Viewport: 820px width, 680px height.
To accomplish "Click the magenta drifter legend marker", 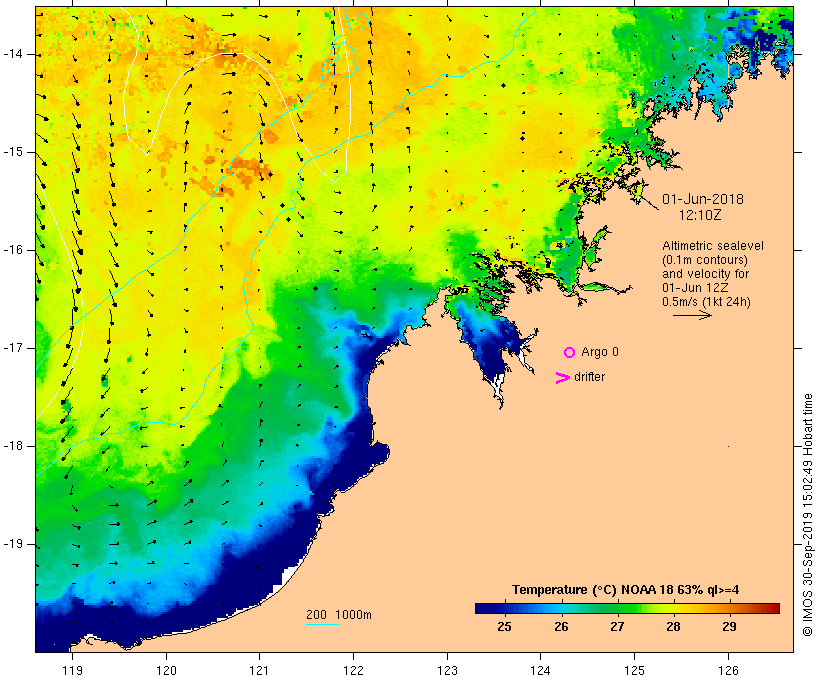I will pos(563,378).
